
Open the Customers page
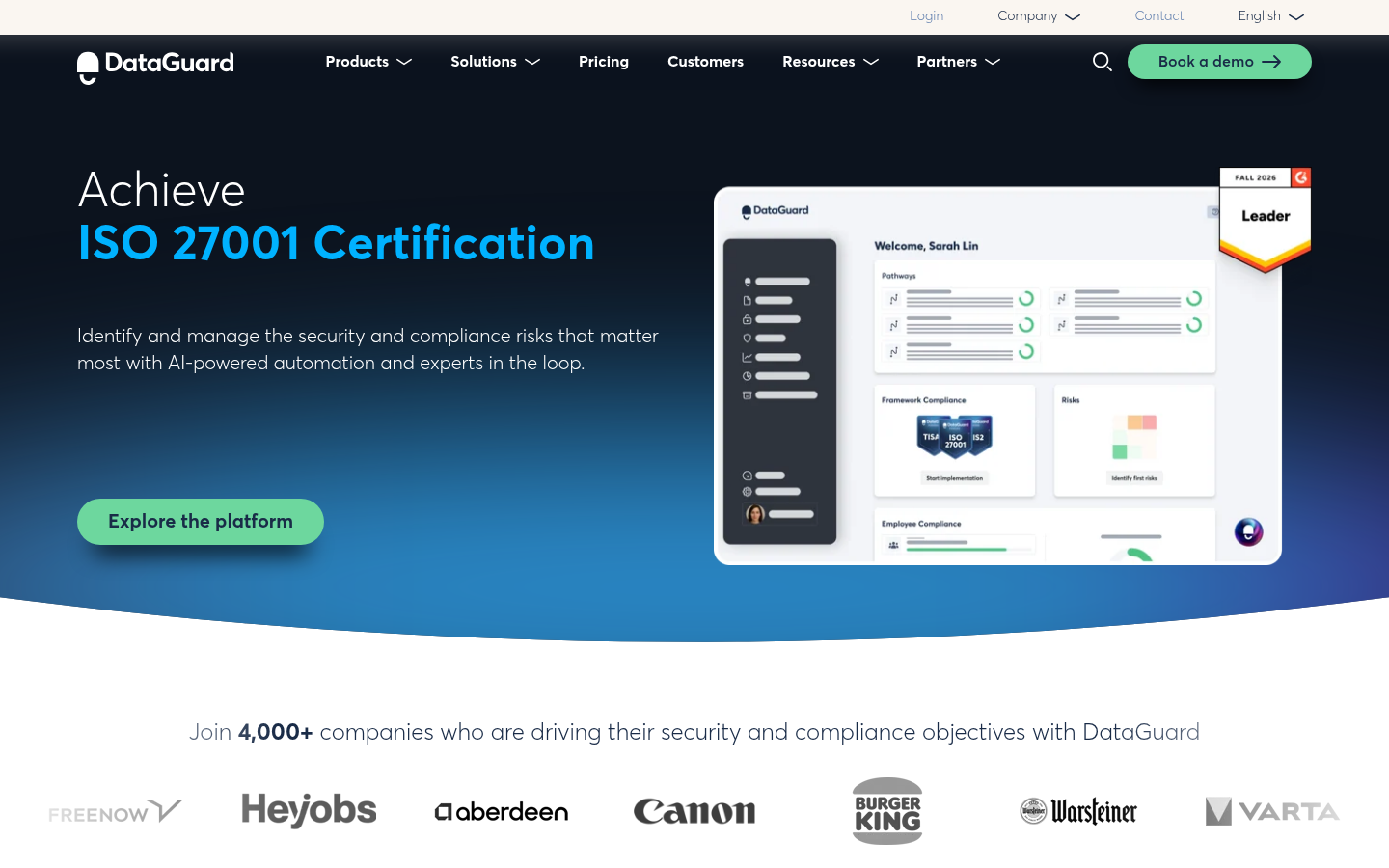pyautogui.click(x=705, y=62)
